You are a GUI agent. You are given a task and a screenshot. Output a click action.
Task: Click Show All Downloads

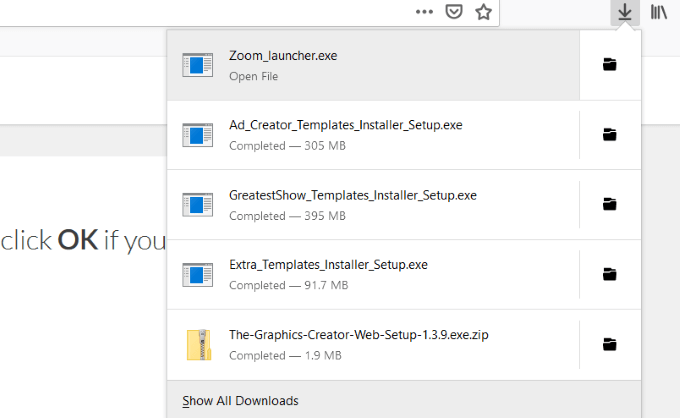coord(240,401)
